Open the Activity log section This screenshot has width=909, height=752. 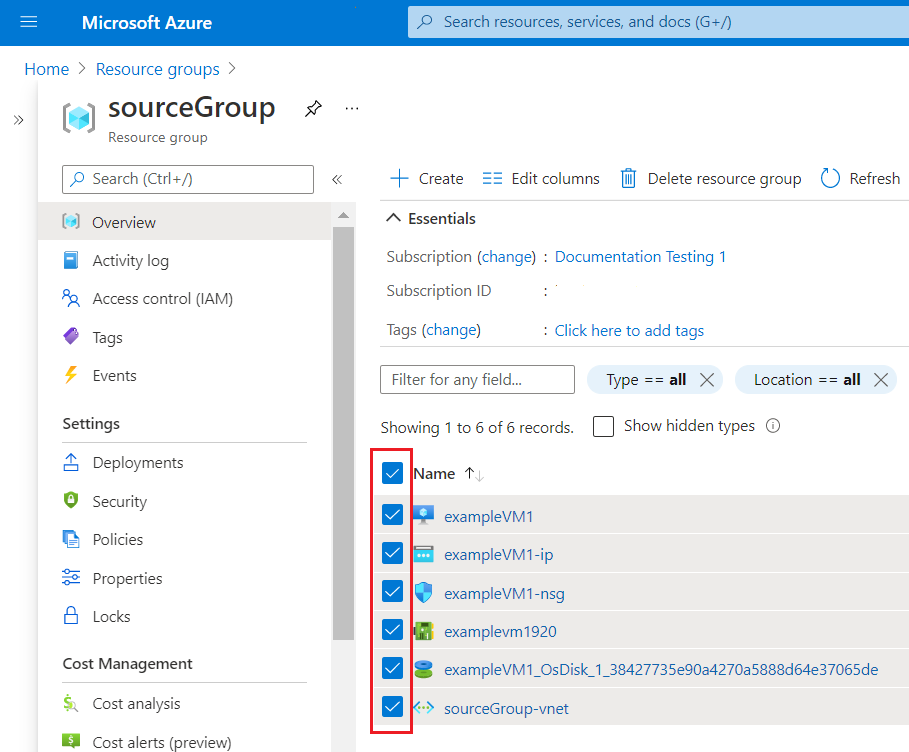coord(128,260)
